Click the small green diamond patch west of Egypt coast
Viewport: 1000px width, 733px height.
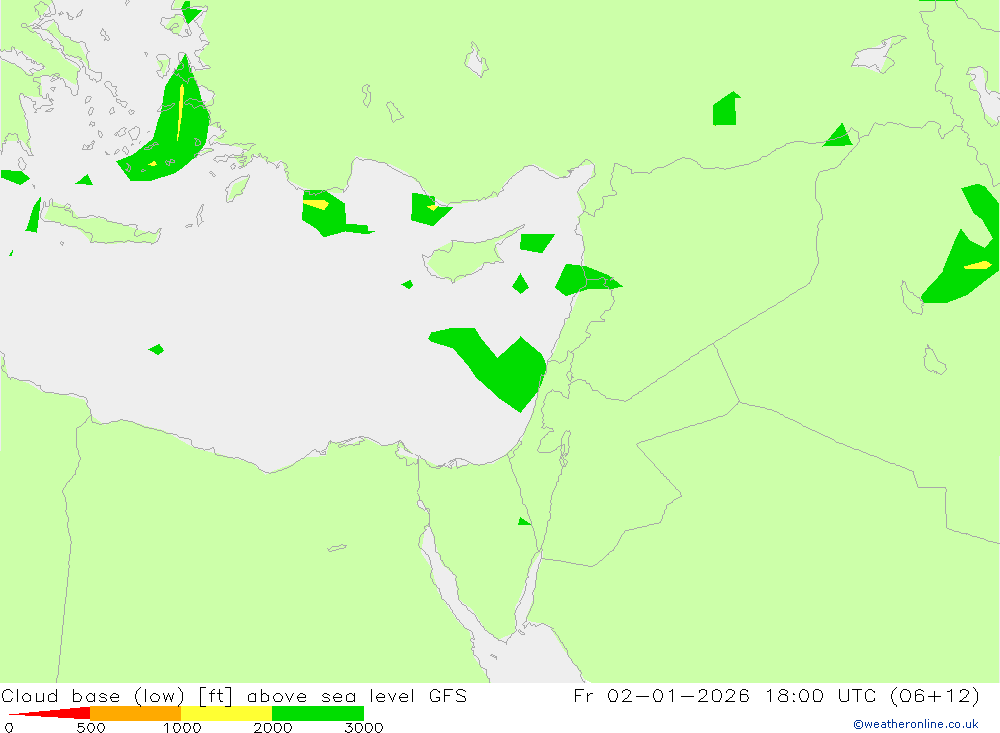click(x=156, y=349)
